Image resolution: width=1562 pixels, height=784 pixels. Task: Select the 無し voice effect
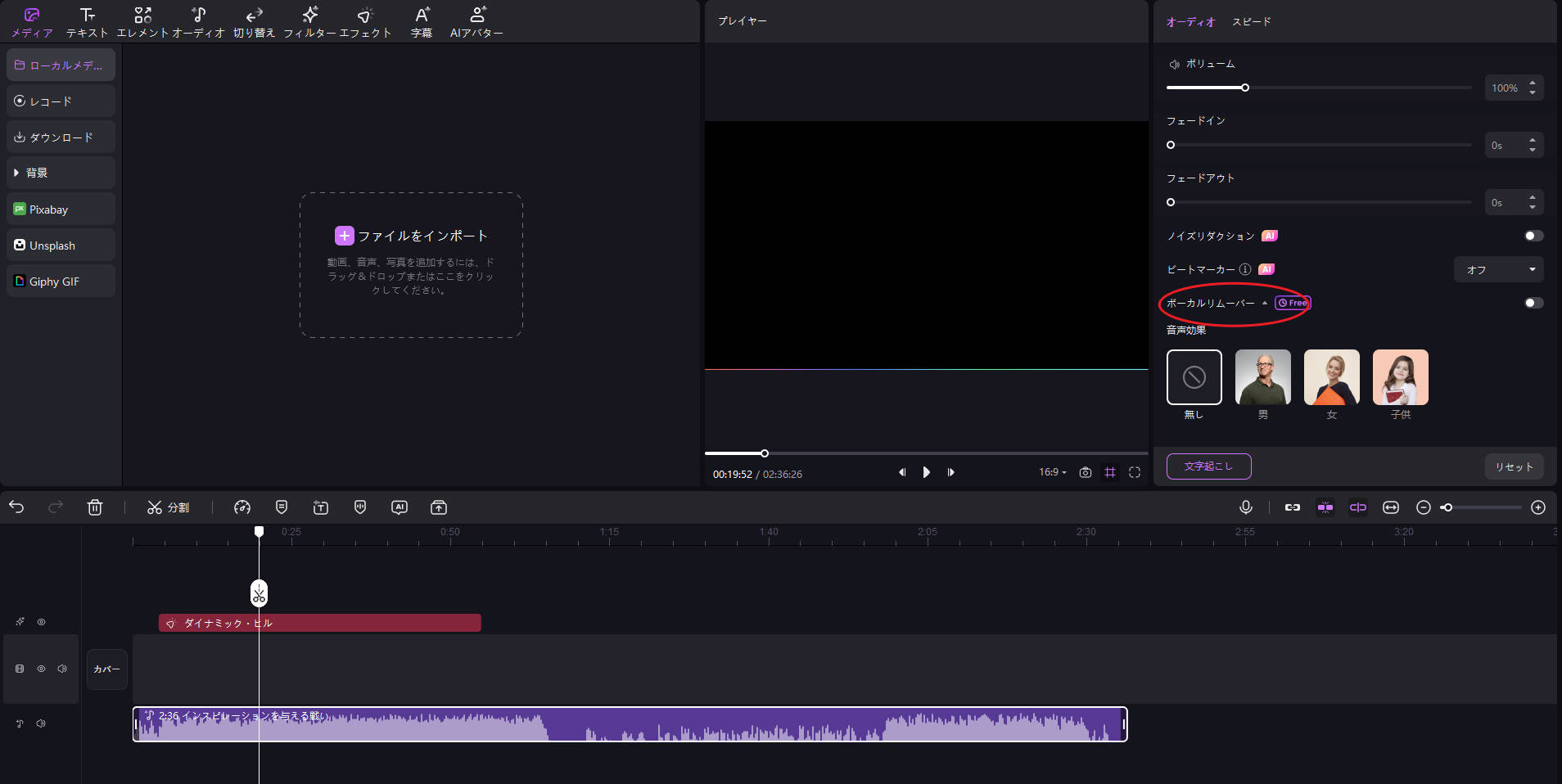[1194, 377]
